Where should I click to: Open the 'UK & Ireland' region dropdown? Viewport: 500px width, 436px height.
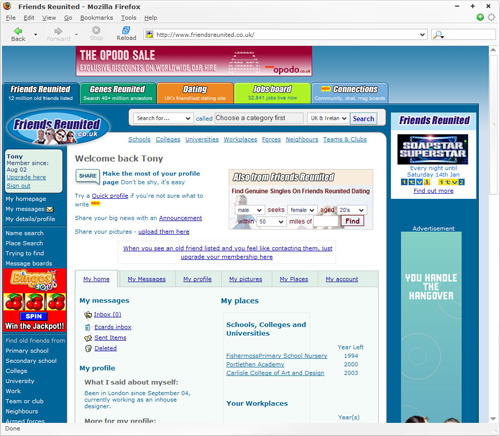pos(328,118)
